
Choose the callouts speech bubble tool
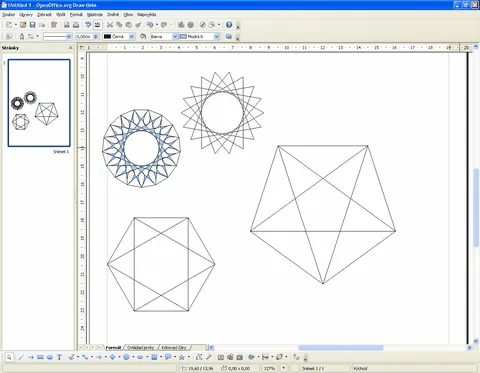(168, 357)
